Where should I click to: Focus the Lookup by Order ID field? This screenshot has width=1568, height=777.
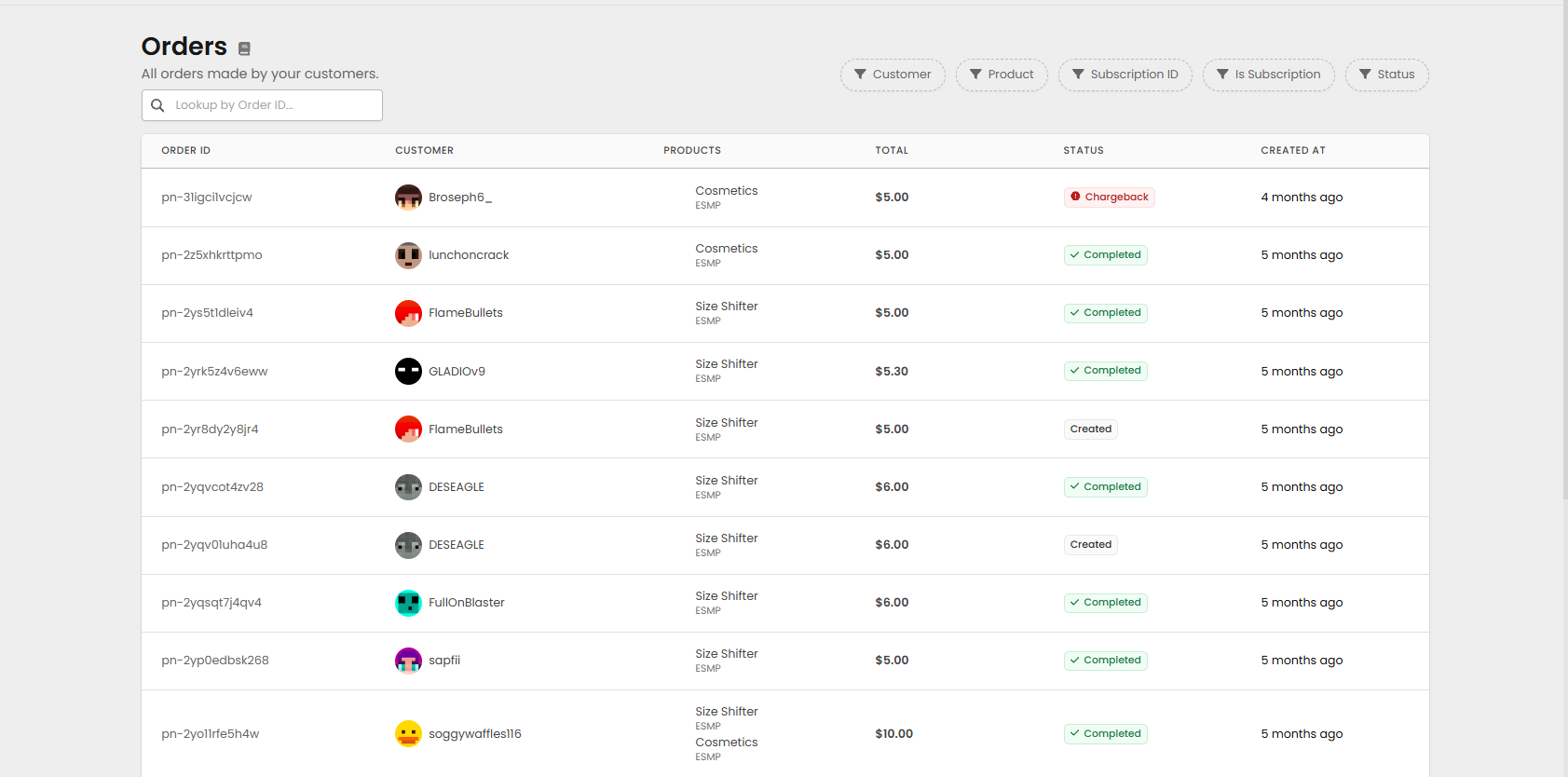point(274,105)
